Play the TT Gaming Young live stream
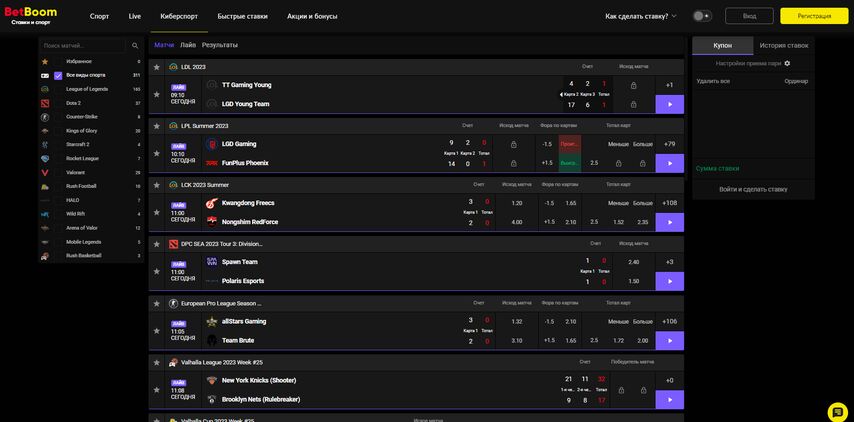This screenshot has width=854, height=422. tap(669, 104)
